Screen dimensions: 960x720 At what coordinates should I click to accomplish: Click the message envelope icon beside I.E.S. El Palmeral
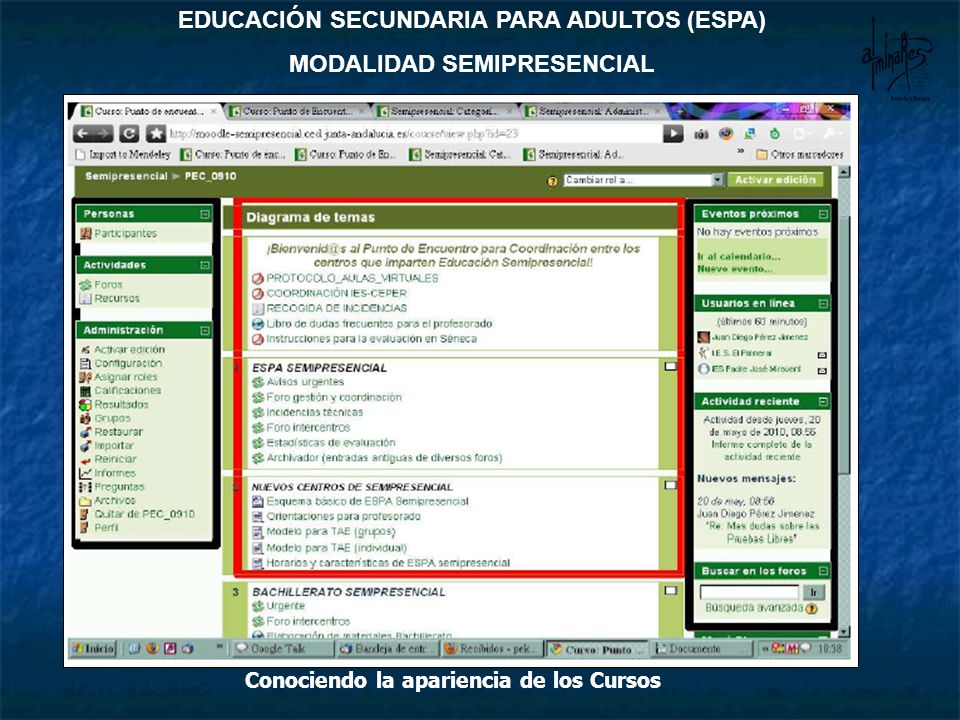pos(822,354)
